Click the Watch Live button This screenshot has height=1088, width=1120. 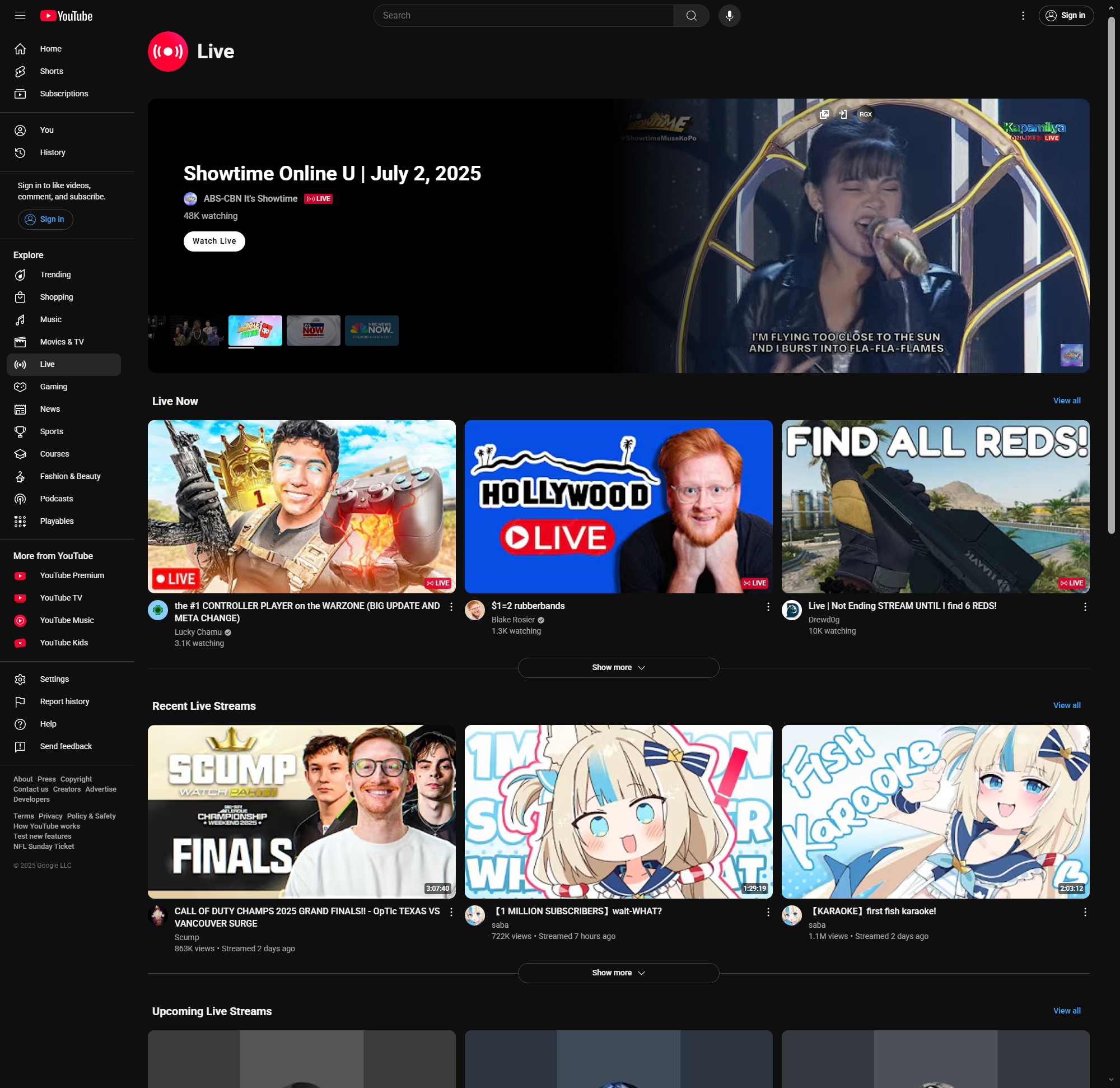click(x=214, y=241)
